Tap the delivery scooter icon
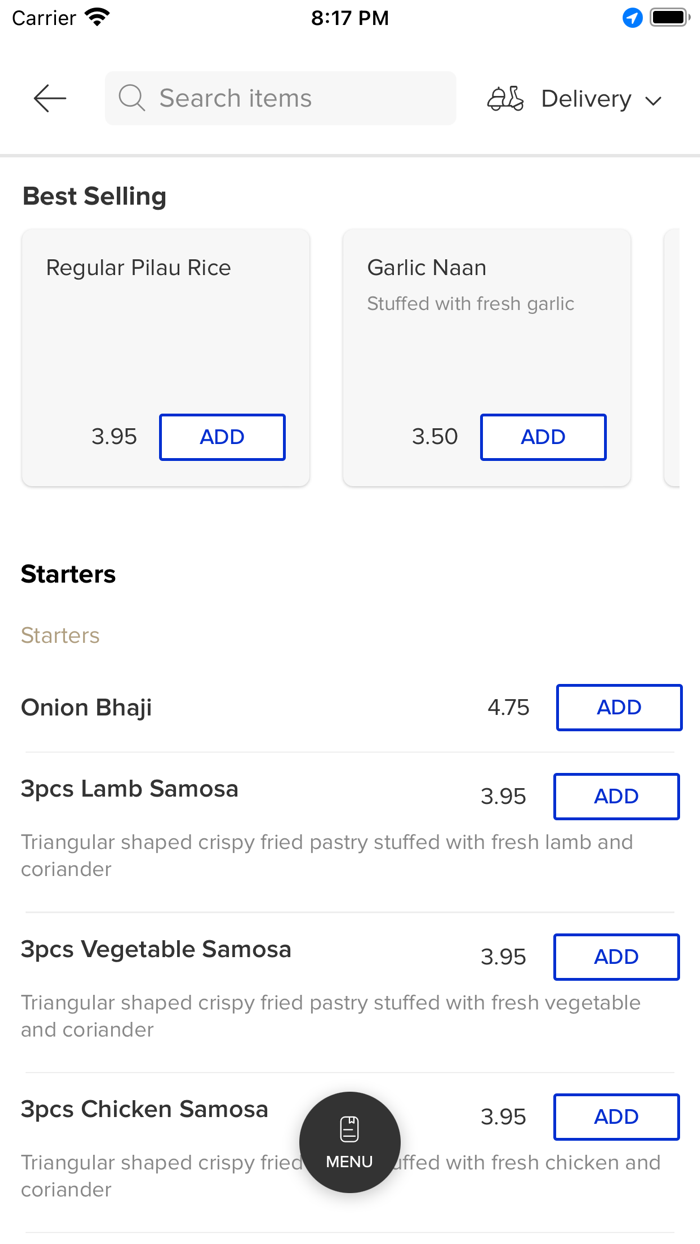This screenshot has width=700, height=1244. click(x=505, y=98)
